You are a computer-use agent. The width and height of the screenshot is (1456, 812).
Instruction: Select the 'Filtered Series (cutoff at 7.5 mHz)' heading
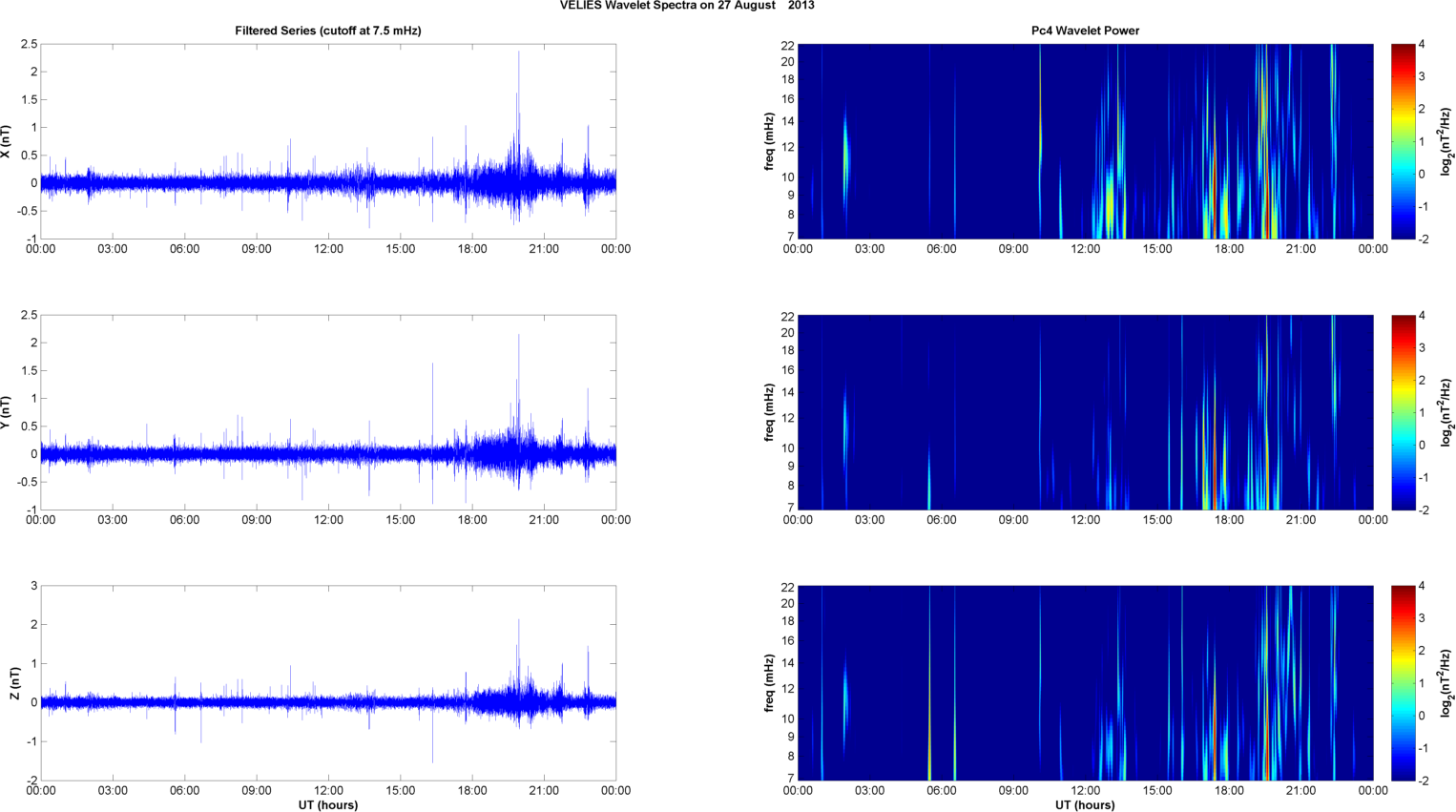coord(328,31)
